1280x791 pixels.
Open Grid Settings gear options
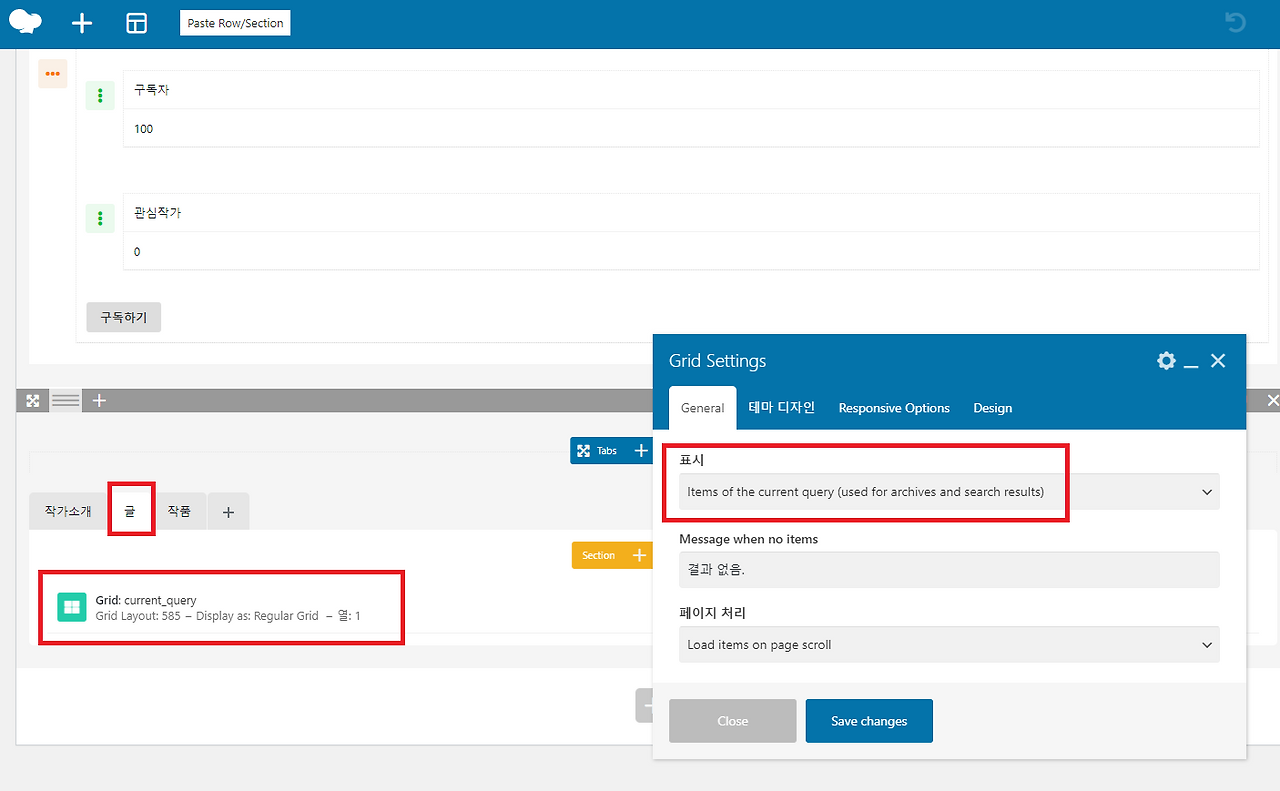[x=1166, y=361]
